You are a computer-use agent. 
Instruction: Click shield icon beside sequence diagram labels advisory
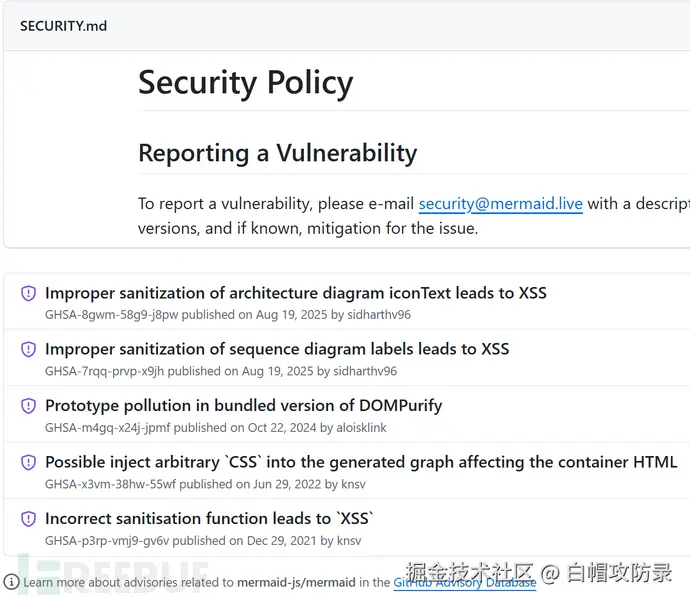click(28, 350)
